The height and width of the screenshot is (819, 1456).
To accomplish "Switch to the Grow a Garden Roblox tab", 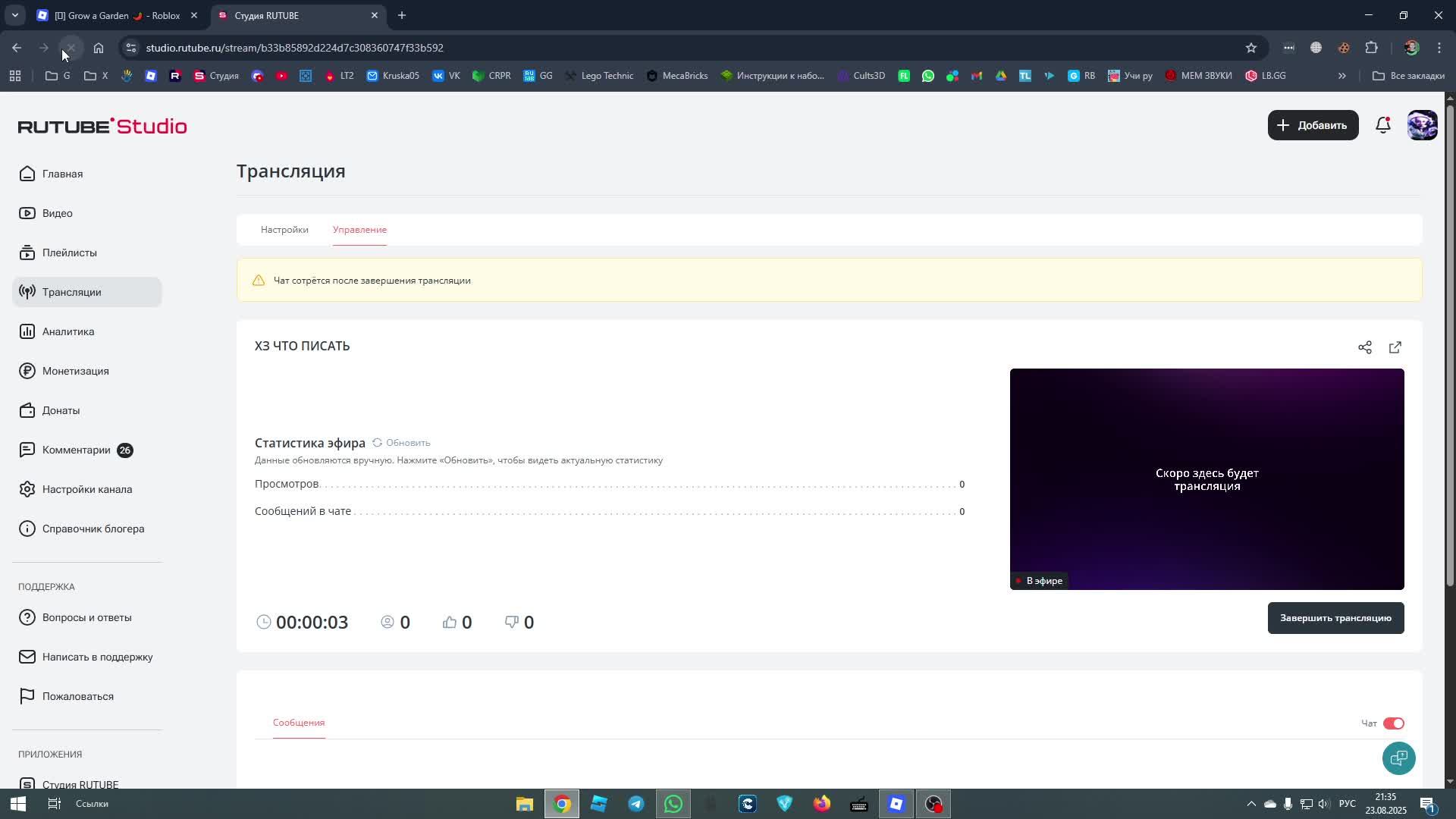I will [x=118, y=15].
